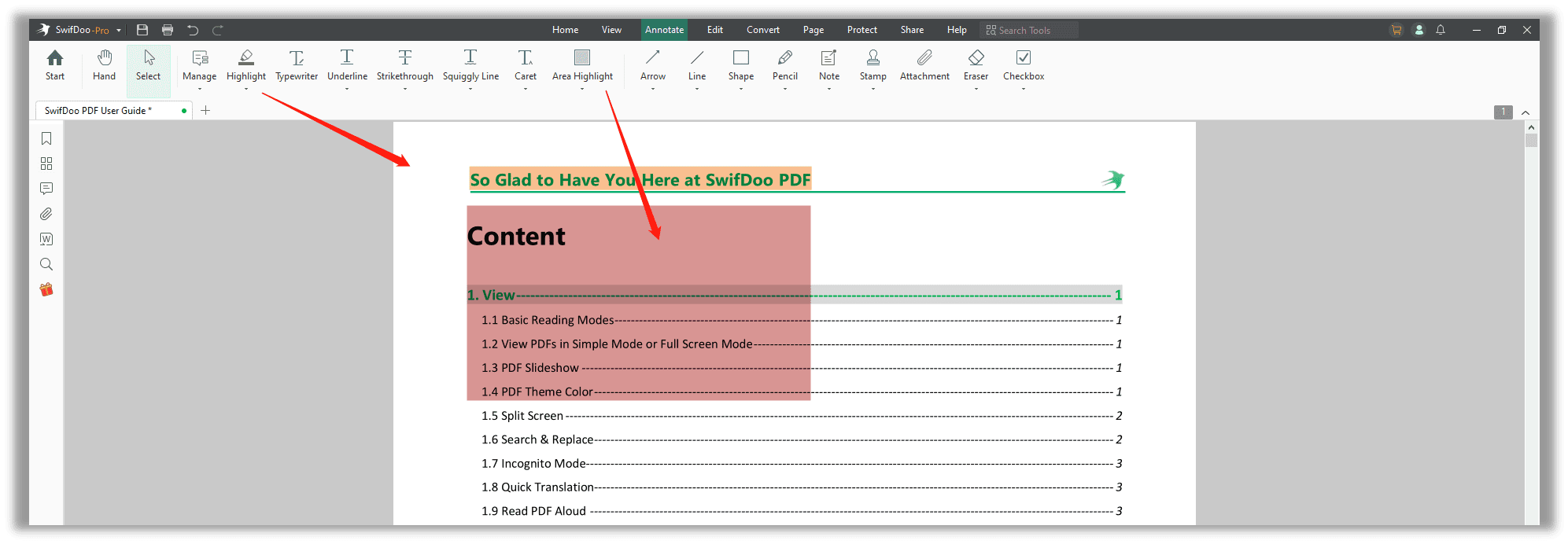Pick the Strikethrough annotation tool
The width and height of the screenshot is (1568, 544).
point(405,66)
